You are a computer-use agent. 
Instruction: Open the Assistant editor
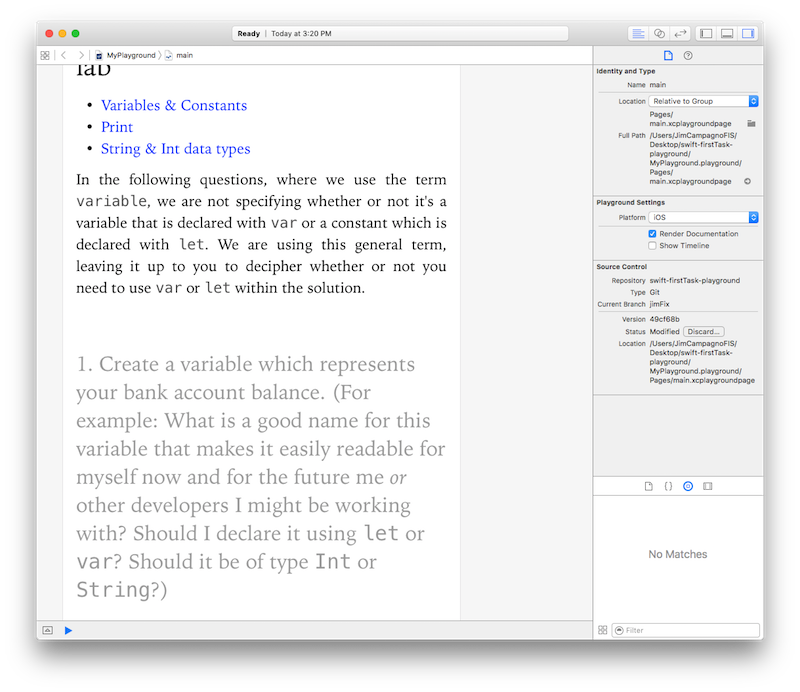coord(659,34)
